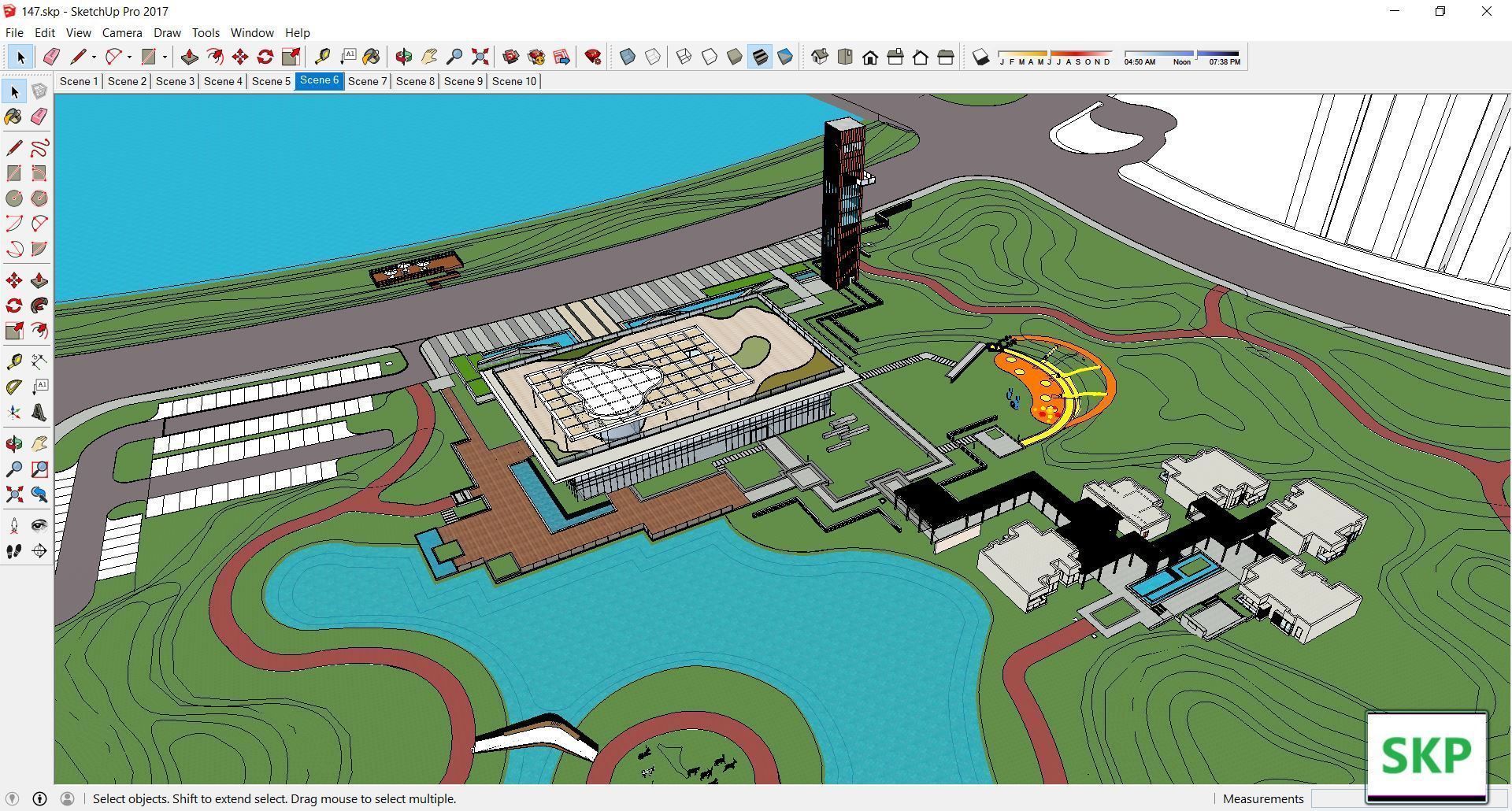Toggle Show/Hide Shadows button
The height and width of the screenshot is (811, 1512).
980,57
